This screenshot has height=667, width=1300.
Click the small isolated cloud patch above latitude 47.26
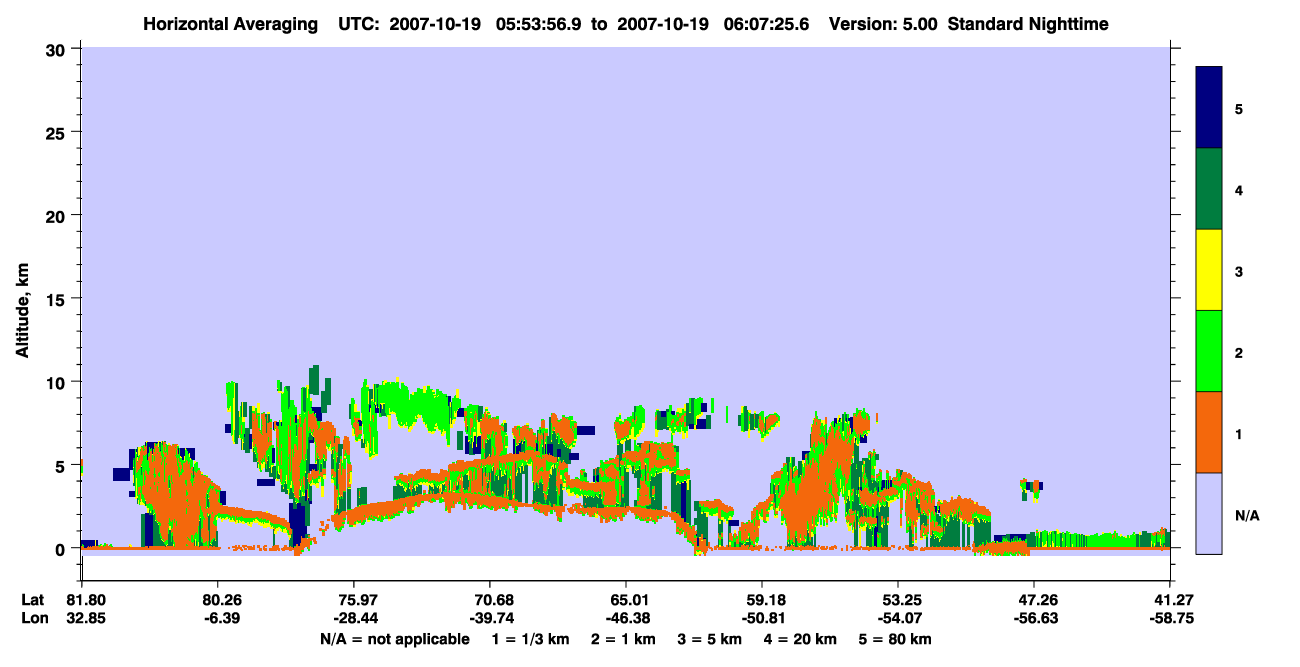coord(1031,488)
